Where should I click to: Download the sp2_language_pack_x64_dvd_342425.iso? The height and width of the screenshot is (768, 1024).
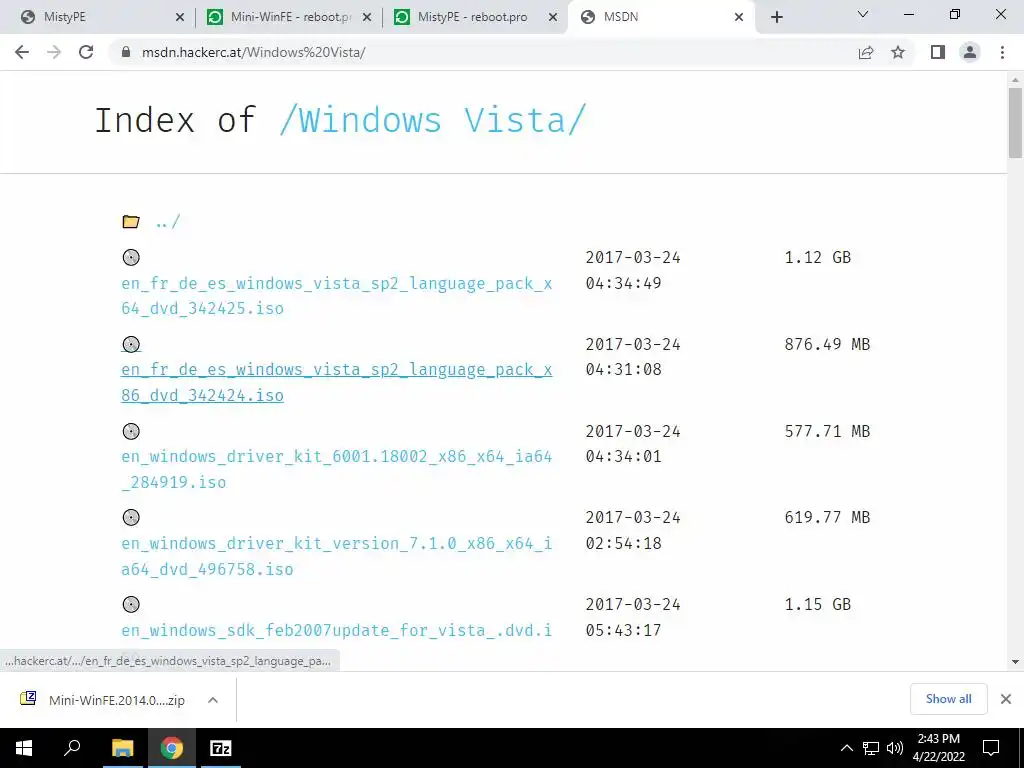coord(336,296)
